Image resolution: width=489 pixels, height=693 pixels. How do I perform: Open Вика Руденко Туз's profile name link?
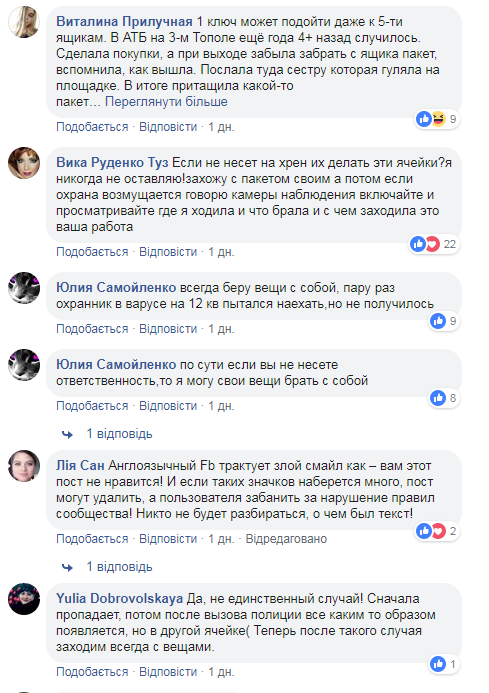(112, 163)
